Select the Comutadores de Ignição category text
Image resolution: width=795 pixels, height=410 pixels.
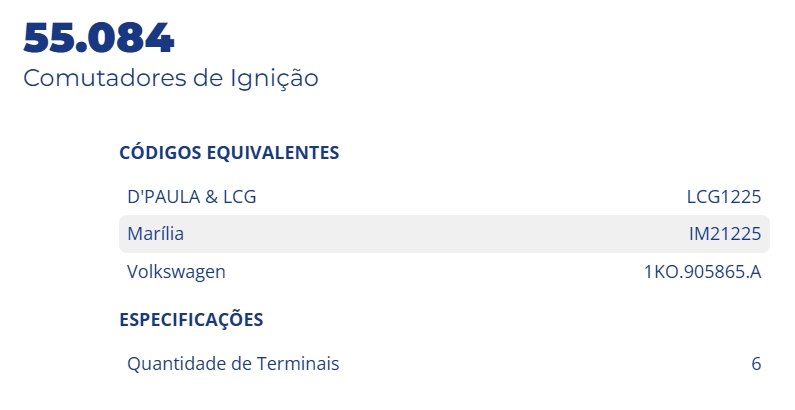tap(171, 79)
